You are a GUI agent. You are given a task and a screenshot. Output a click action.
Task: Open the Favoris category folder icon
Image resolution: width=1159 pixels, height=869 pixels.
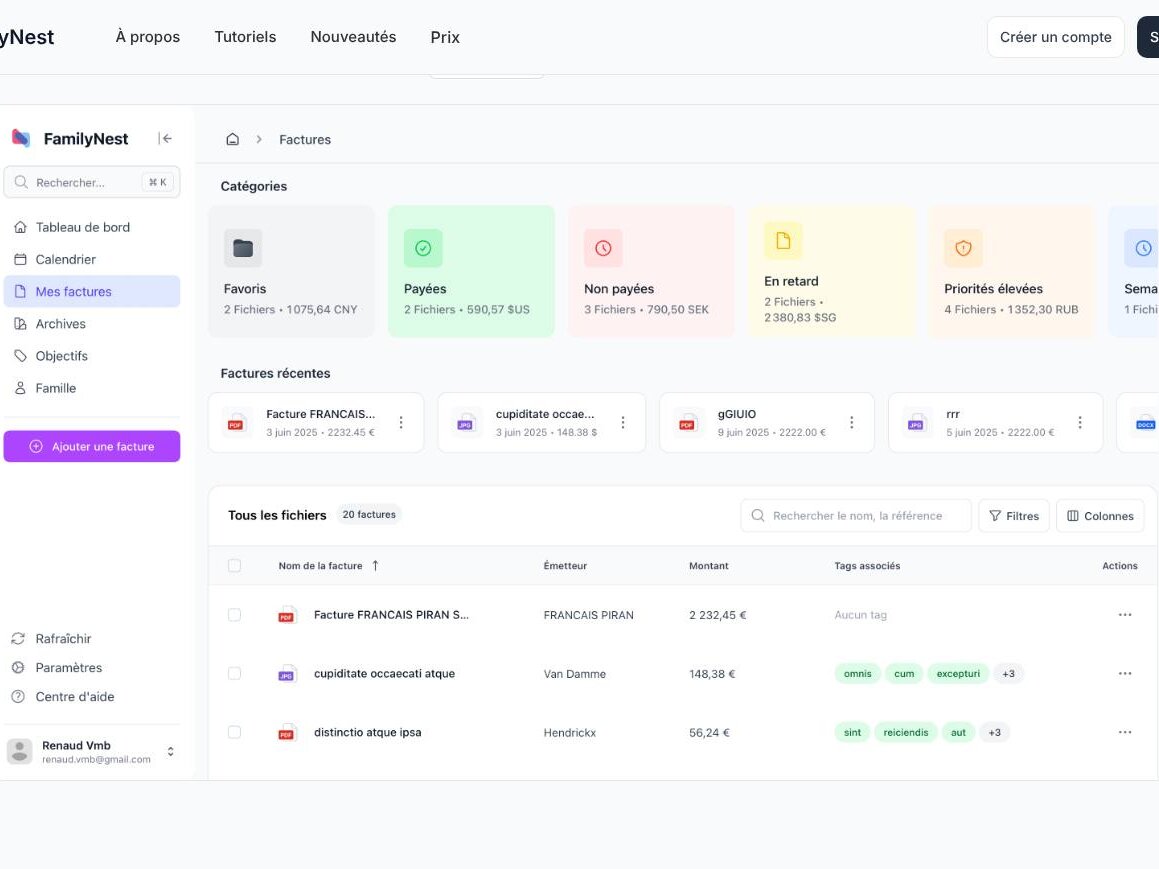(243, 248)
